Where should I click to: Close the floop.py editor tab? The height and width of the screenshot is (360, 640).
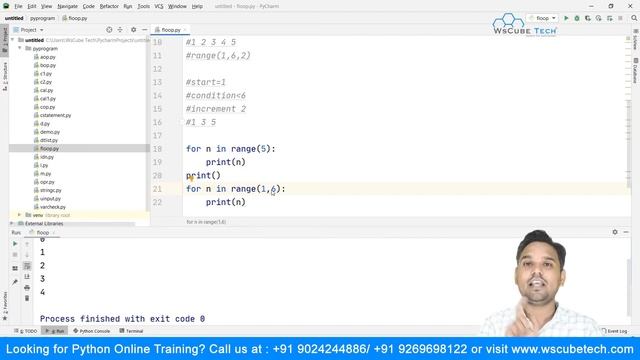point(185,30)
